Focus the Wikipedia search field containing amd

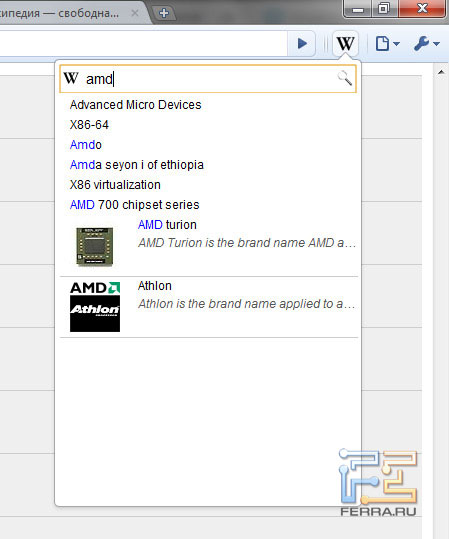(x=208, y=79)
